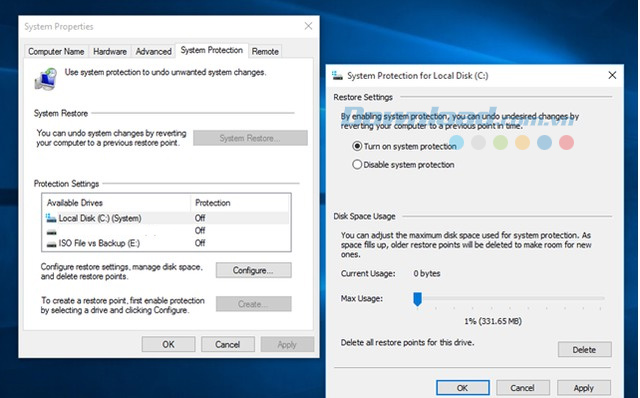Click the 1% (331.65 MB) usage label
This screenshot has height=398, width=640.
(493, 321)
